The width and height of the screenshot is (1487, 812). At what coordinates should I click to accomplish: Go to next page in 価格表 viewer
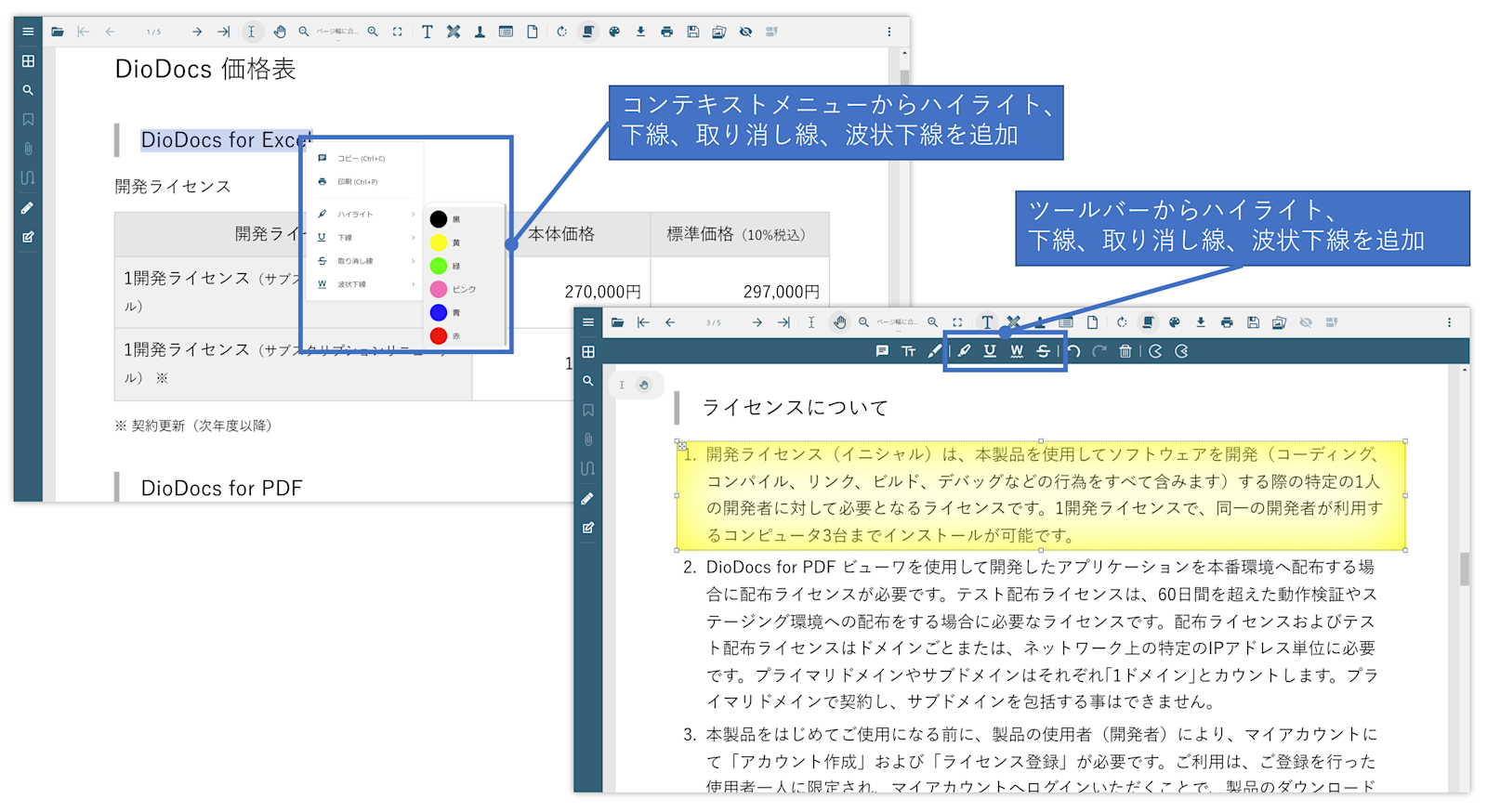tap(197, 32)
